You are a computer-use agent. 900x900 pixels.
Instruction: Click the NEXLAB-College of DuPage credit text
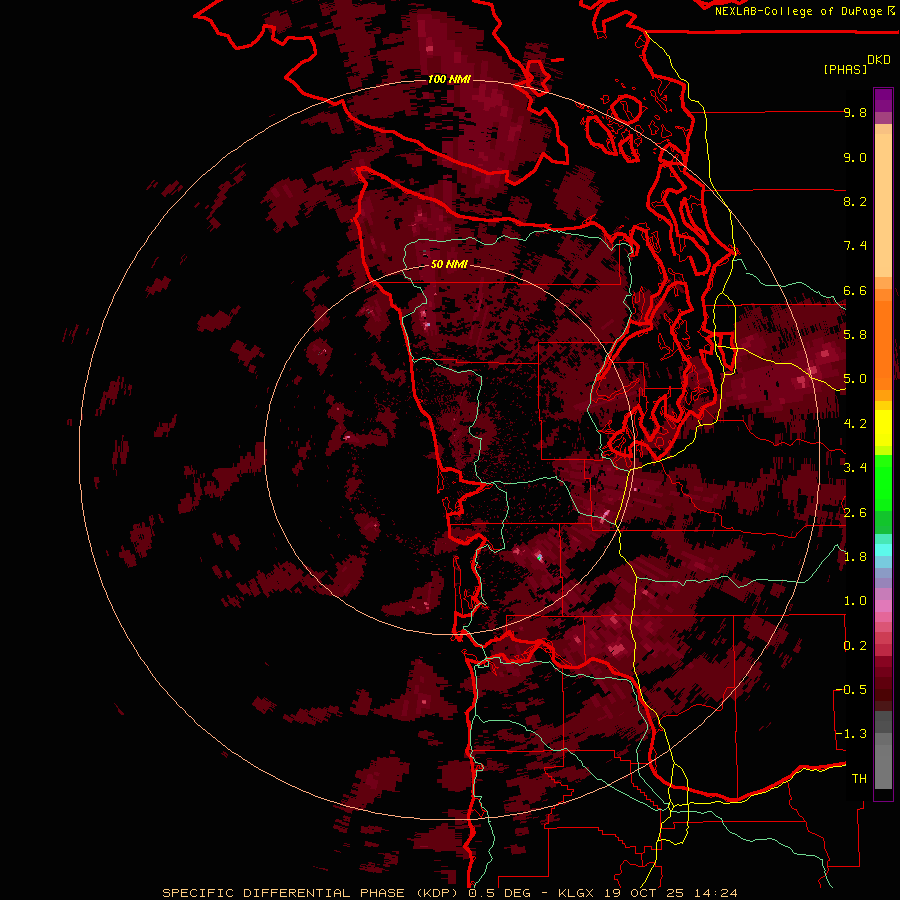[801, 11]
